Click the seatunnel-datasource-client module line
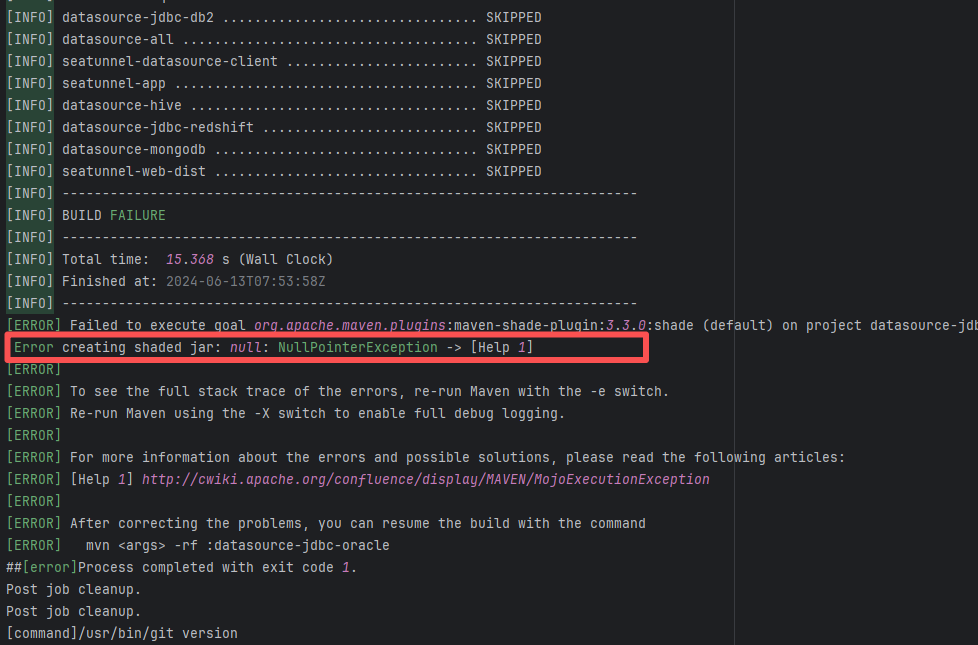This screenshot has width=978, height=645. (x=300, y=61)
